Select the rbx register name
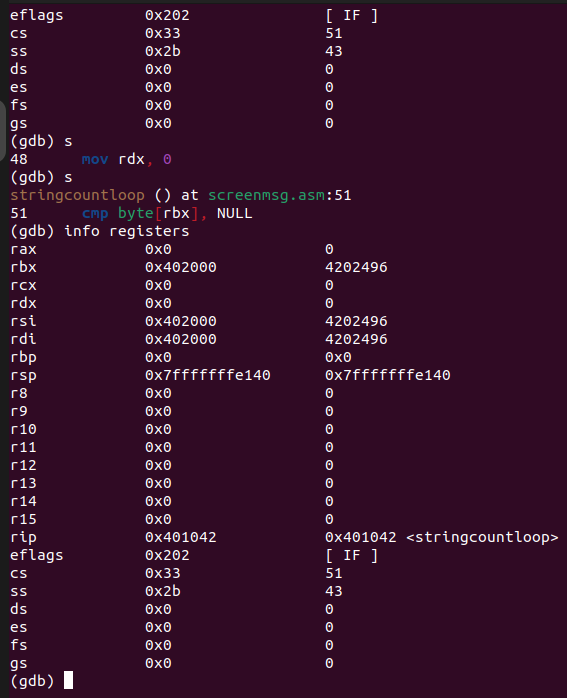This screenshot has height=698, width=567. click(23, 267)
